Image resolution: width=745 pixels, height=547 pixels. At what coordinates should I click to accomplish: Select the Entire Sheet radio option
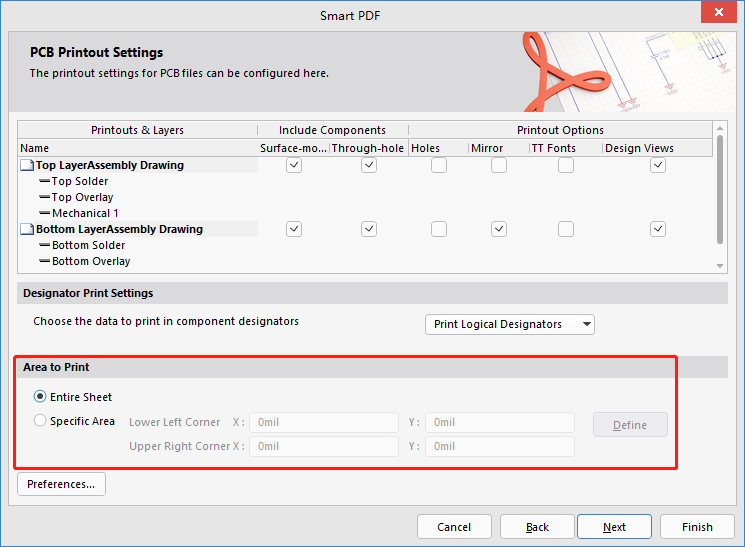[41, 397]
